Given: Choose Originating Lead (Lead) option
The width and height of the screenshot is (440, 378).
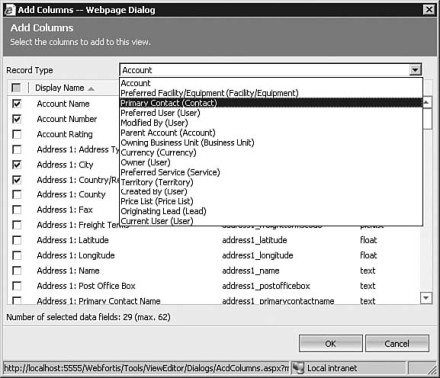Looking at the screenshot, I should point(271,211).
